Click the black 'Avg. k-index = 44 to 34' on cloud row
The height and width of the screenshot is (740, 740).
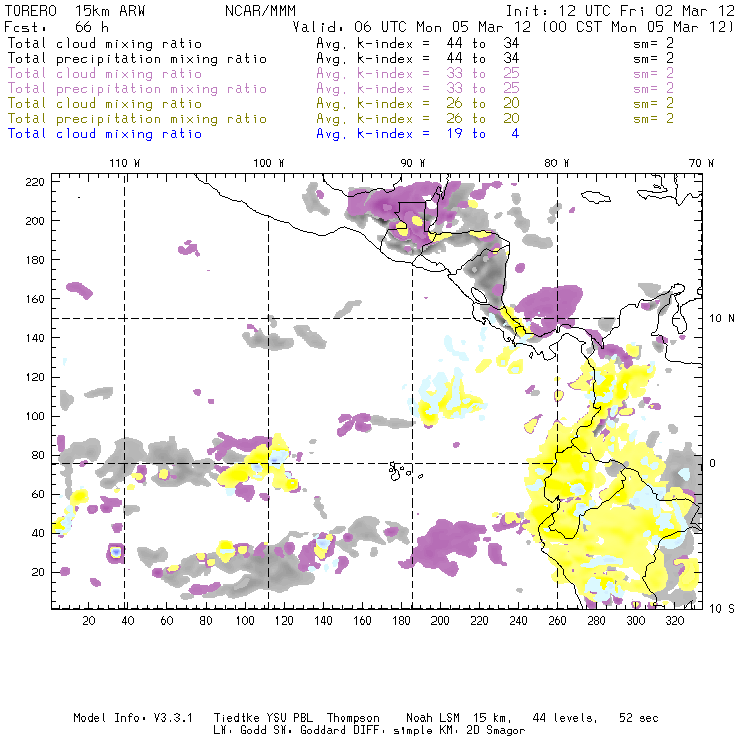pos(418,44)
